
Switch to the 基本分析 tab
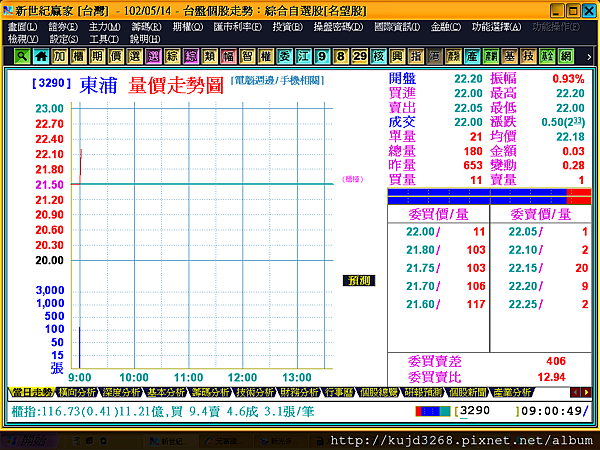tap(165, 392)
